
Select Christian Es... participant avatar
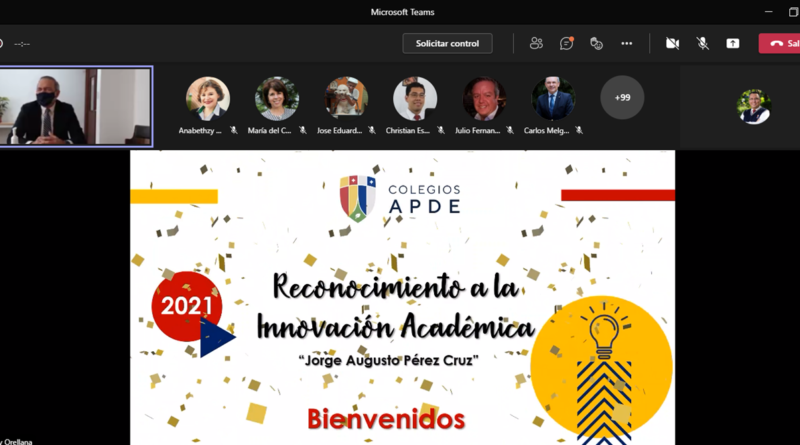415,98
